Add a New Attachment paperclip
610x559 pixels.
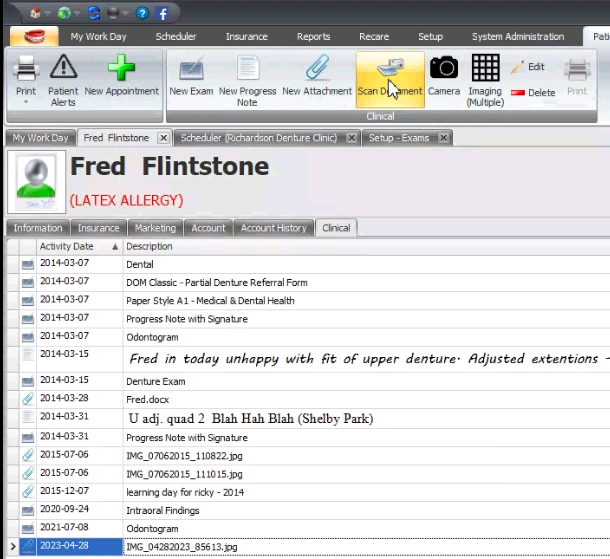tap(317, 75)
